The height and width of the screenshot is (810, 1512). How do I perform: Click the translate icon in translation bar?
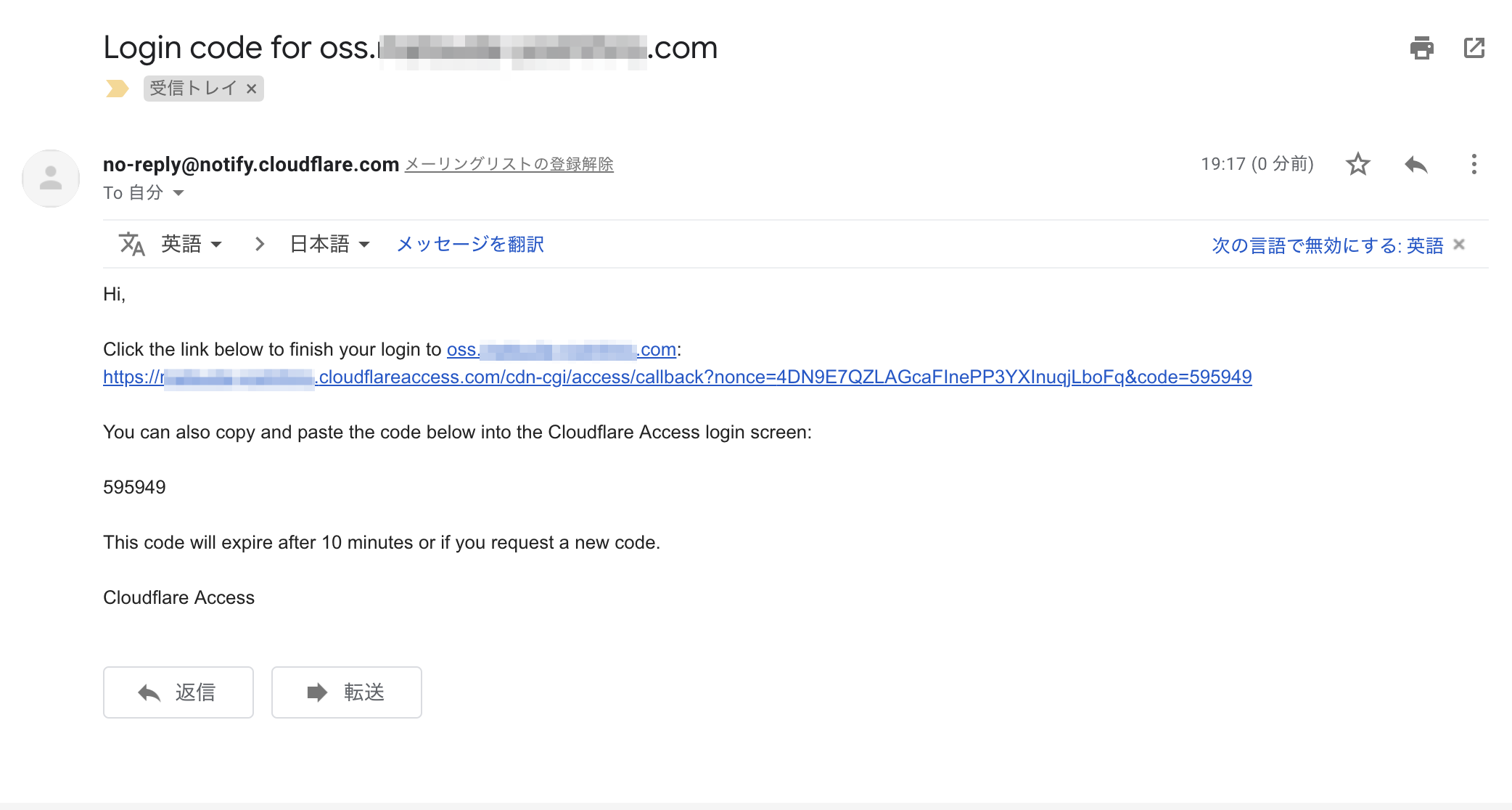pyautogui.click(x=131, y=245)
